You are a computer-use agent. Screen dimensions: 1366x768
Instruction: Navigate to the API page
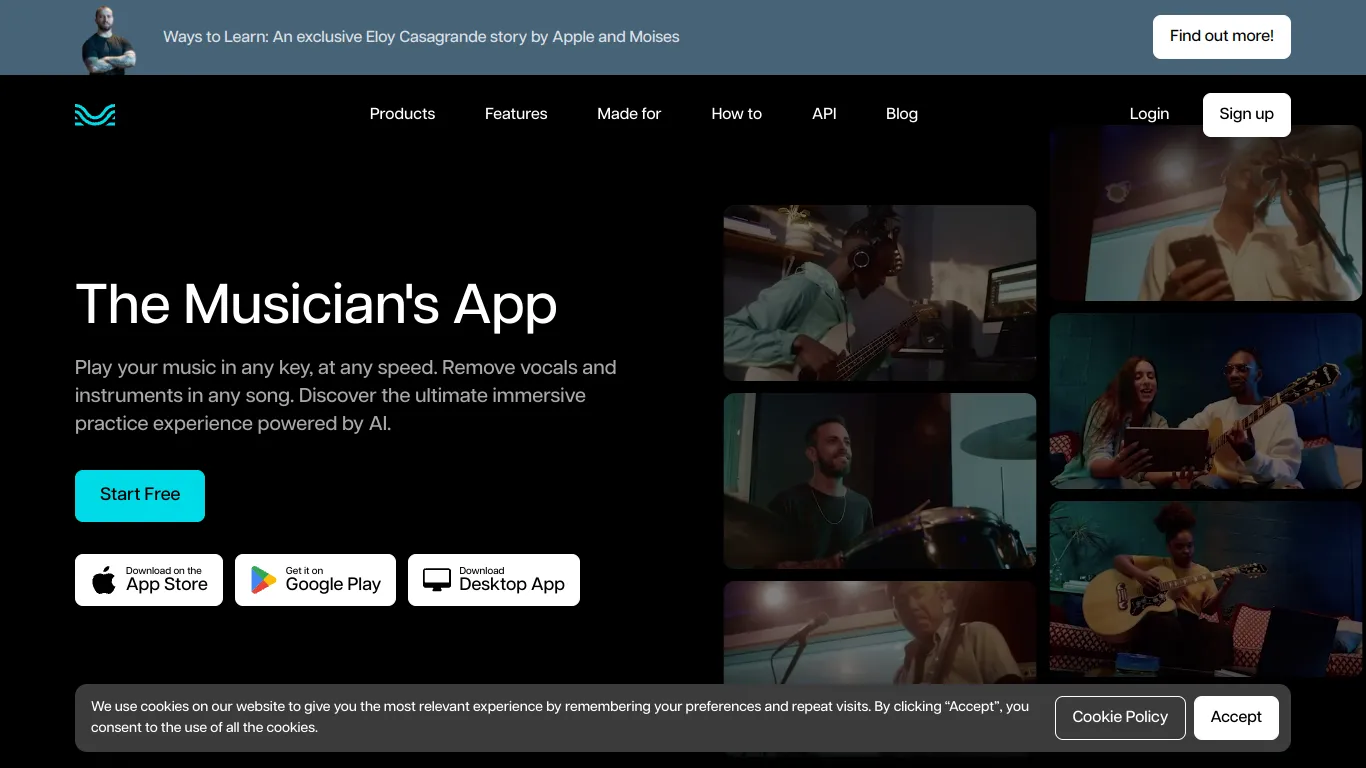coord(824,114)
